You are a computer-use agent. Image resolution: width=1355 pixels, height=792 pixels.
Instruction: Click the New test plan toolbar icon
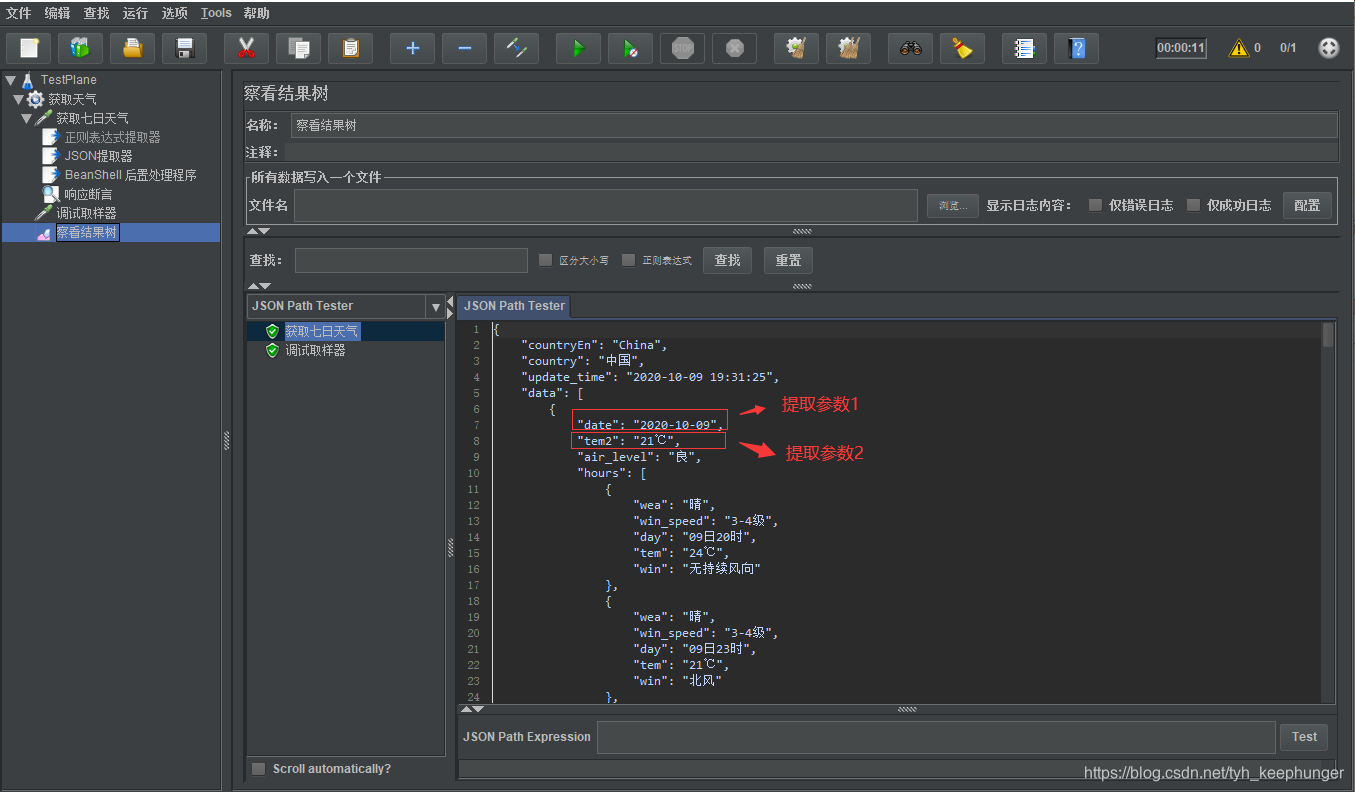pyautogui.click(x=29, y=48)
